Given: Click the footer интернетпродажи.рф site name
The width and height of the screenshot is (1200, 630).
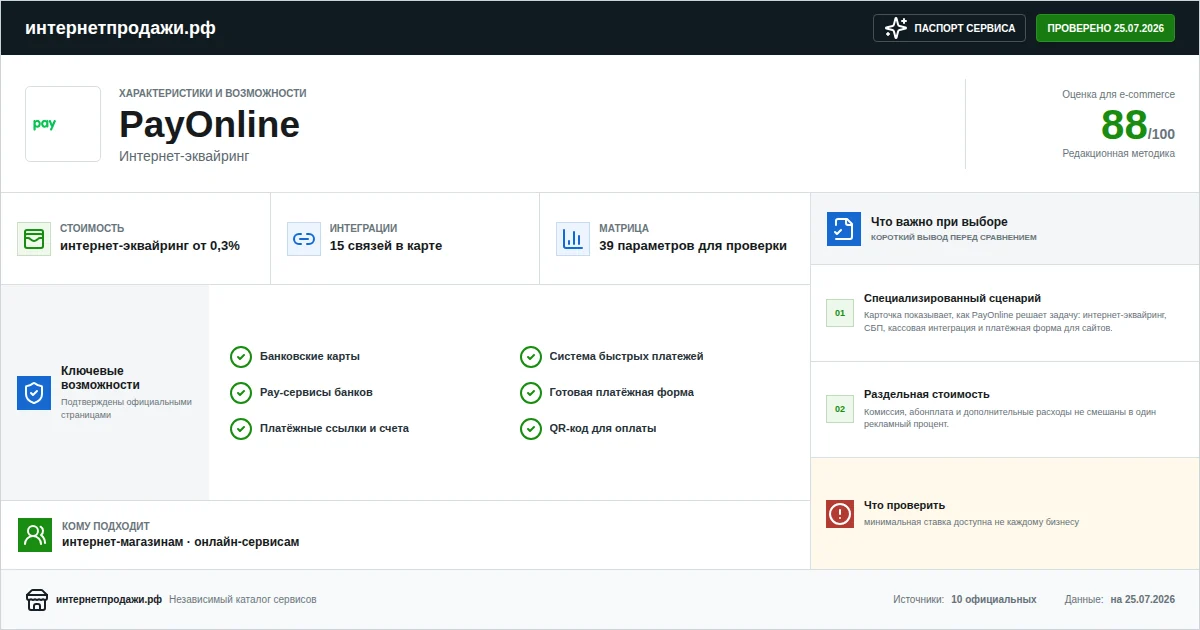Looking at the screenshot, I should (109, 599).
